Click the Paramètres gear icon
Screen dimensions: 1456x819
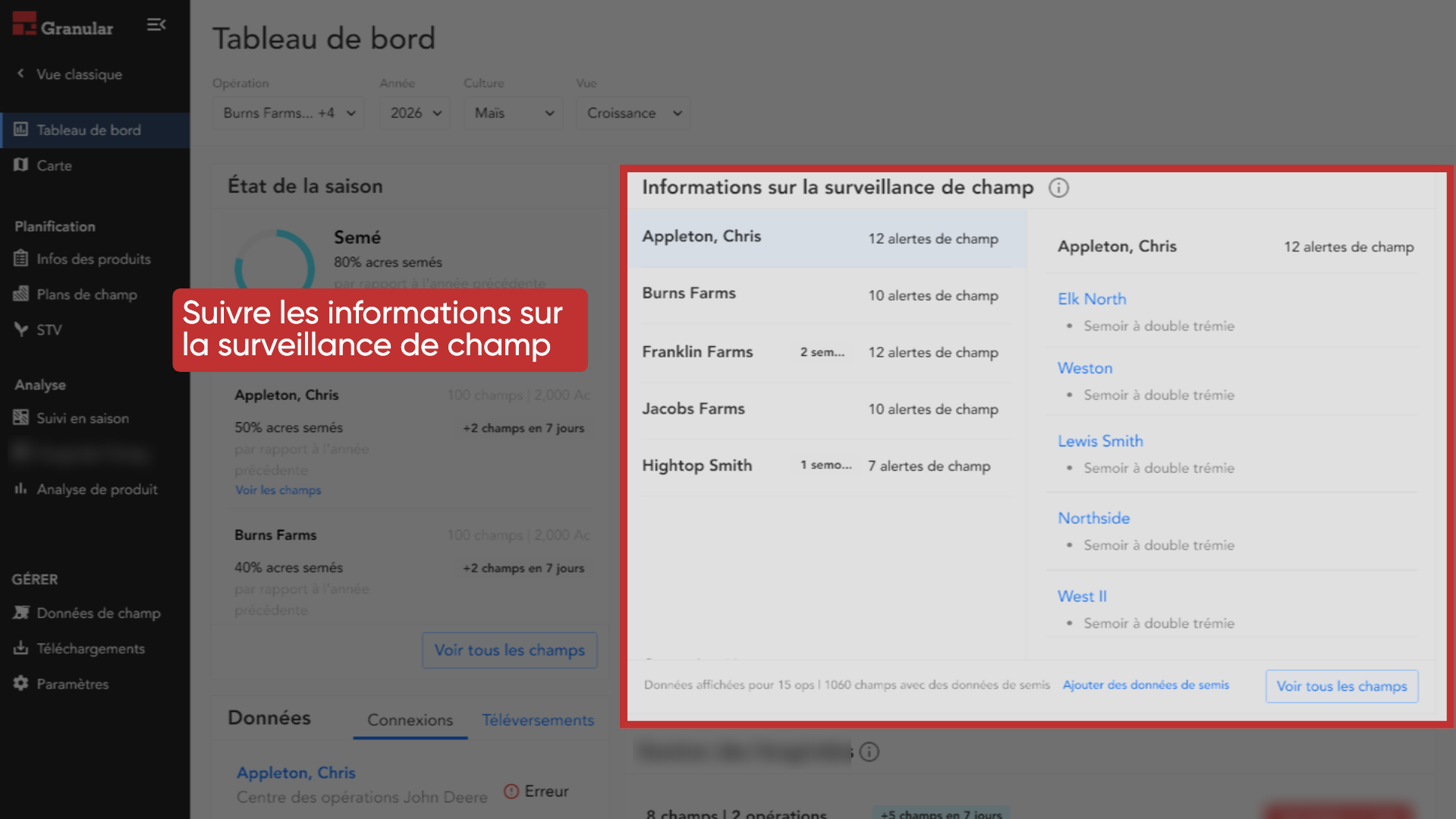(21, 683)
